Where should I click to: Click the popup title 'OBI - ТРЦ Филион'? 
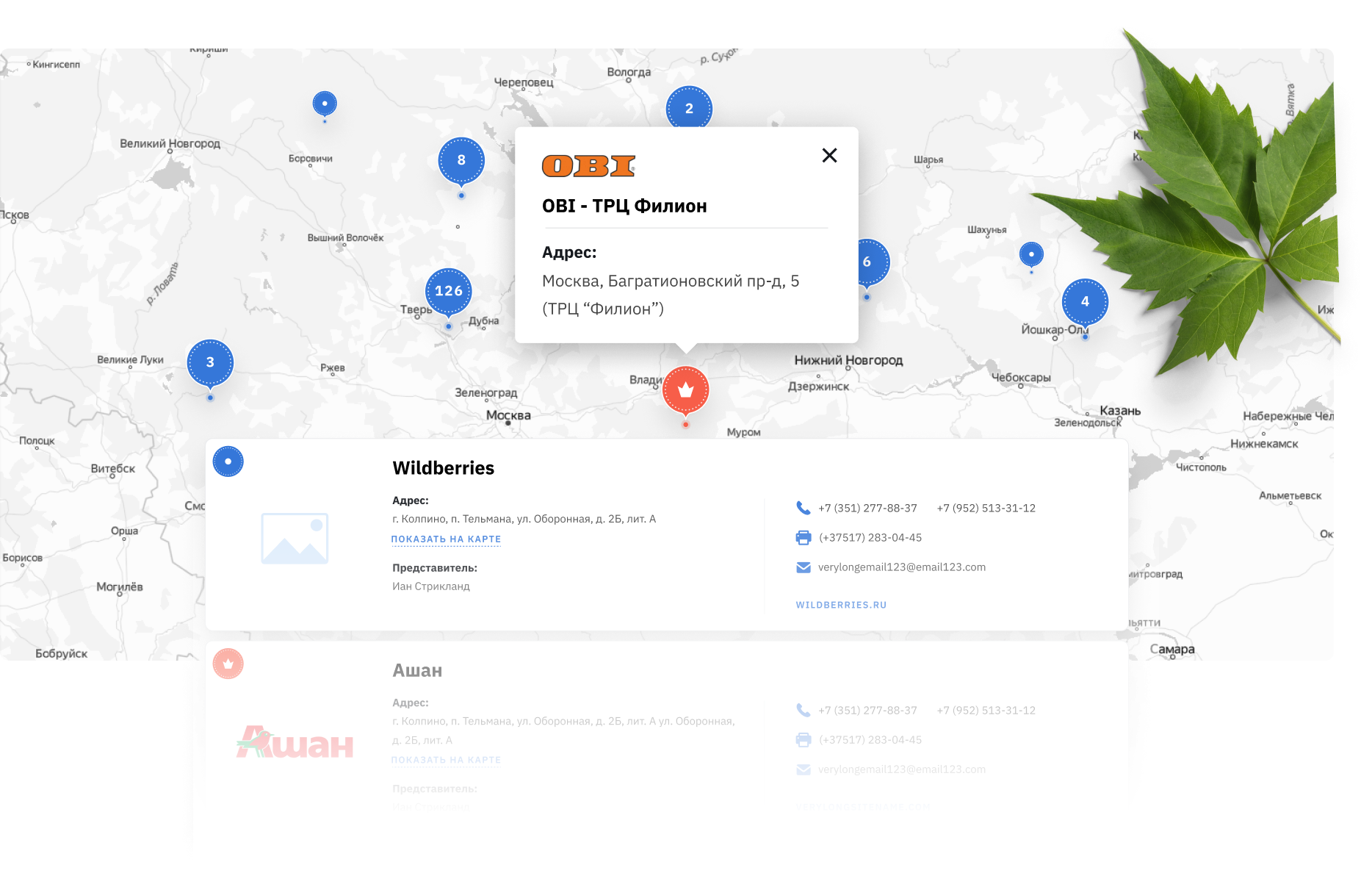coord(624,206)
